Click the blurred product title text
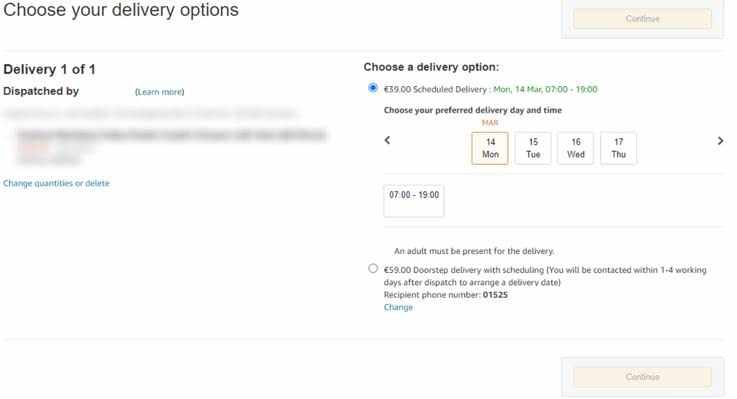This screenshot has width=737, height=399. click(172, 135)
